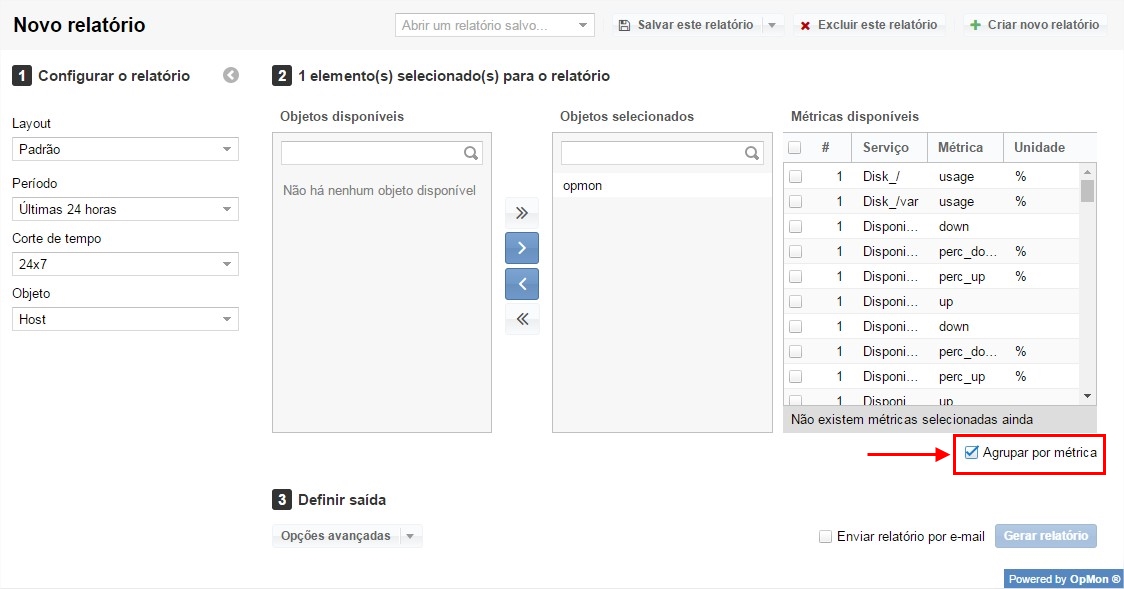Click the move all right double-arrow icon

click(521, 213)
